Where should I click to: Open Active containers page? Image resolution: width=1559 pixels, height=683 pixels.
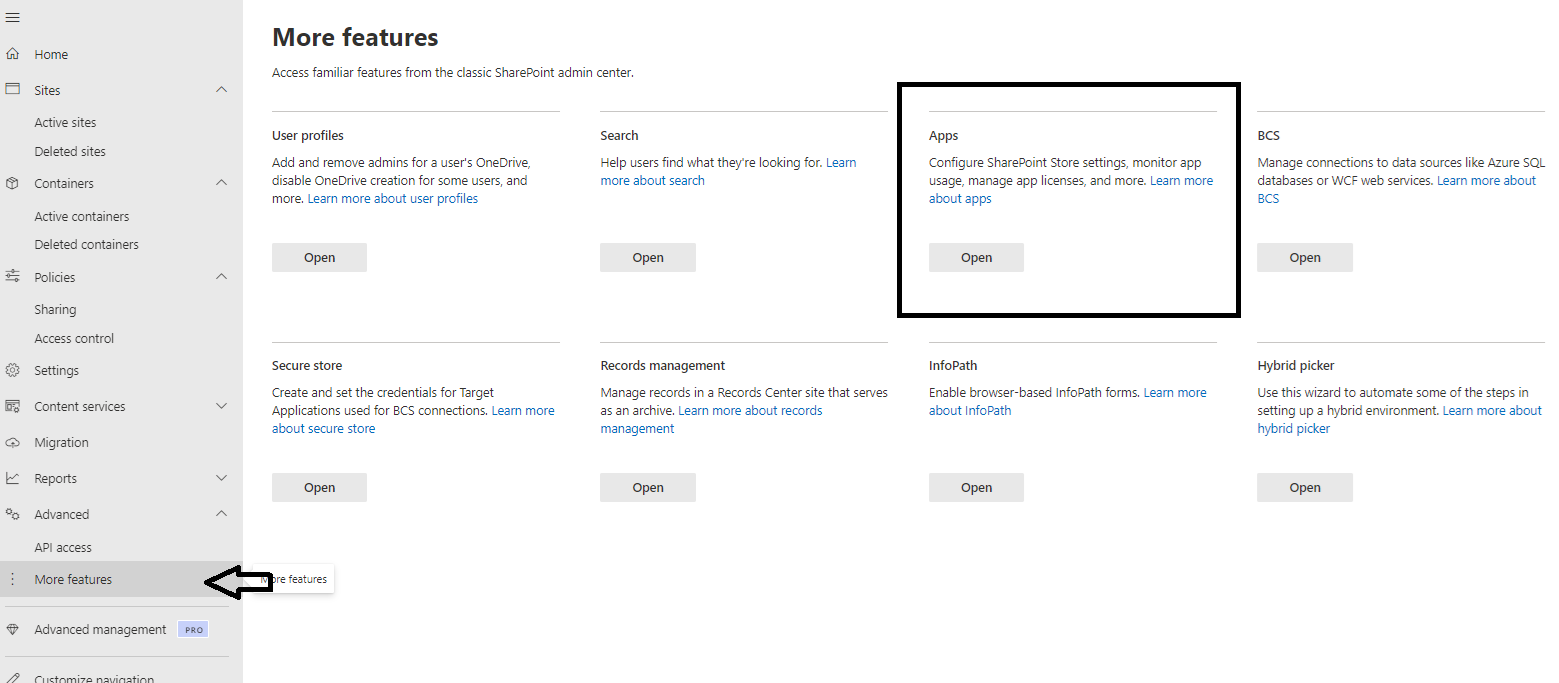[x=82, y=216]
